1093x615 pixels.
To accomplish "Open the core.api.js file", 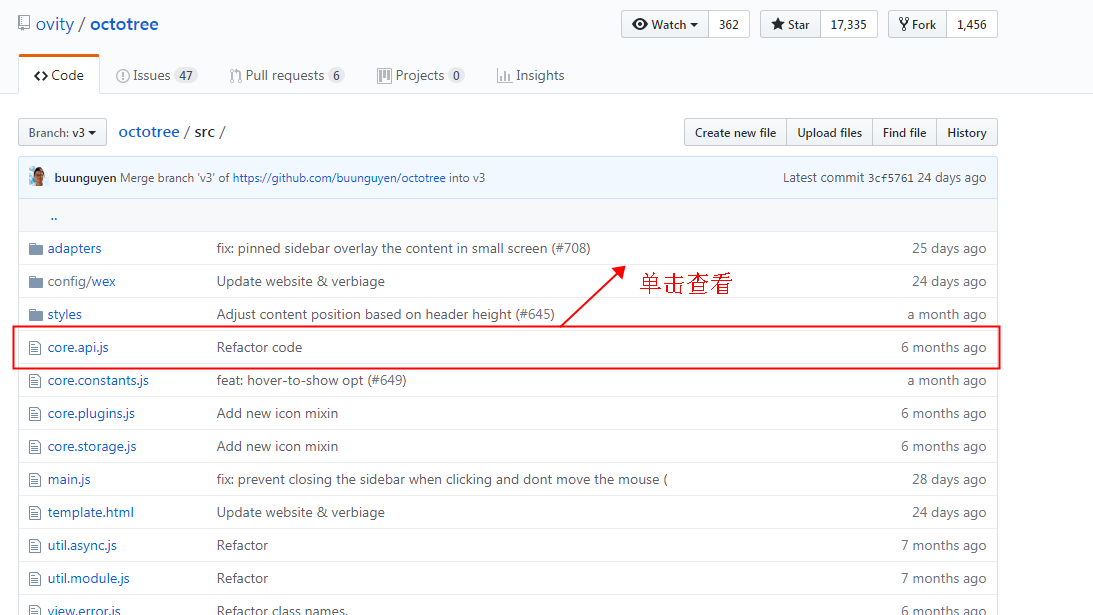I will click(78, 347).
